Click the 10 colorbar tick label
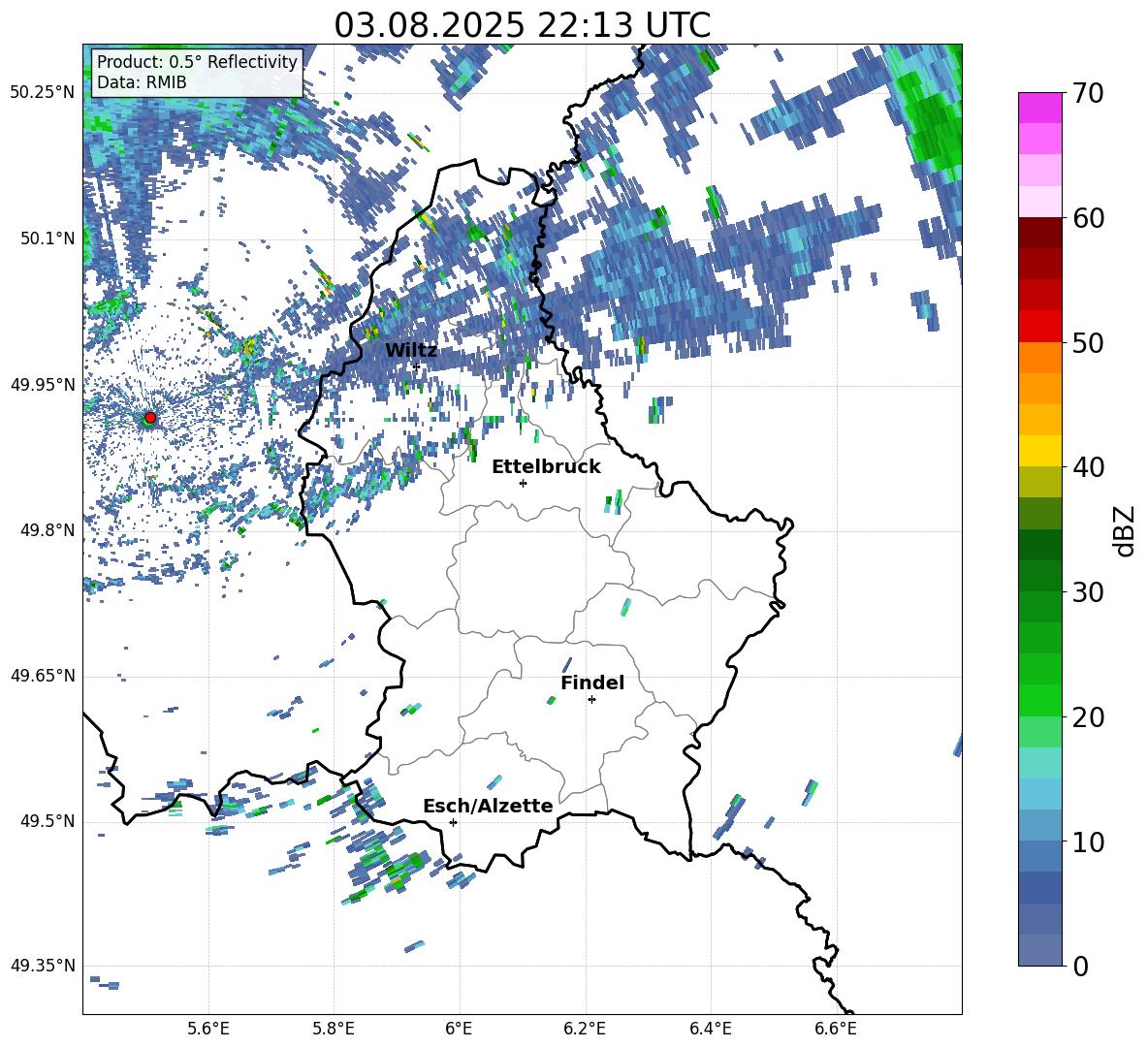 (x=1087, y=842)
